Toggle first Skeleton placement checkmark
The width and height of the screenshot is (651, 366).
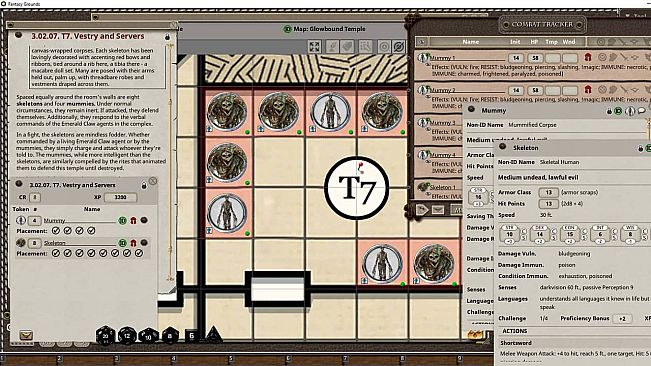[56, 253]
